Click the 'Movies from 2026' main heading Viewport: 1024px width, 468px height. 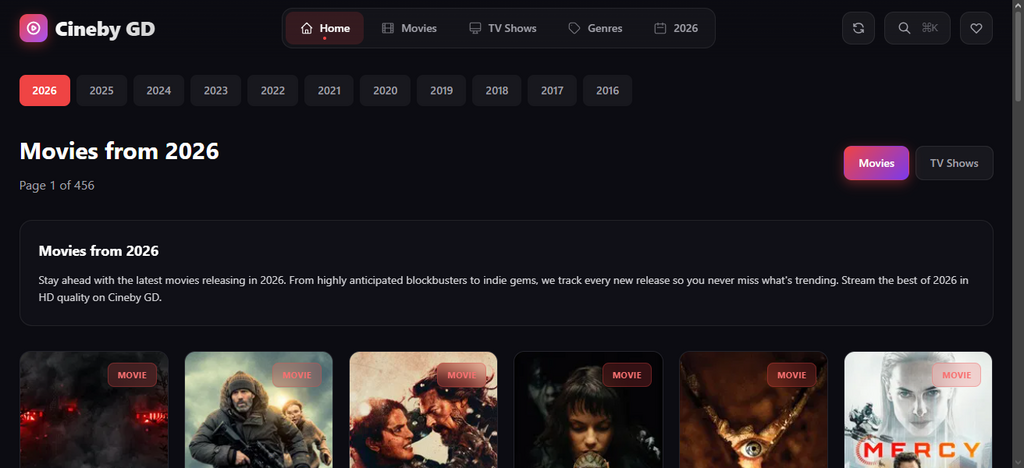tap(120, 151)
